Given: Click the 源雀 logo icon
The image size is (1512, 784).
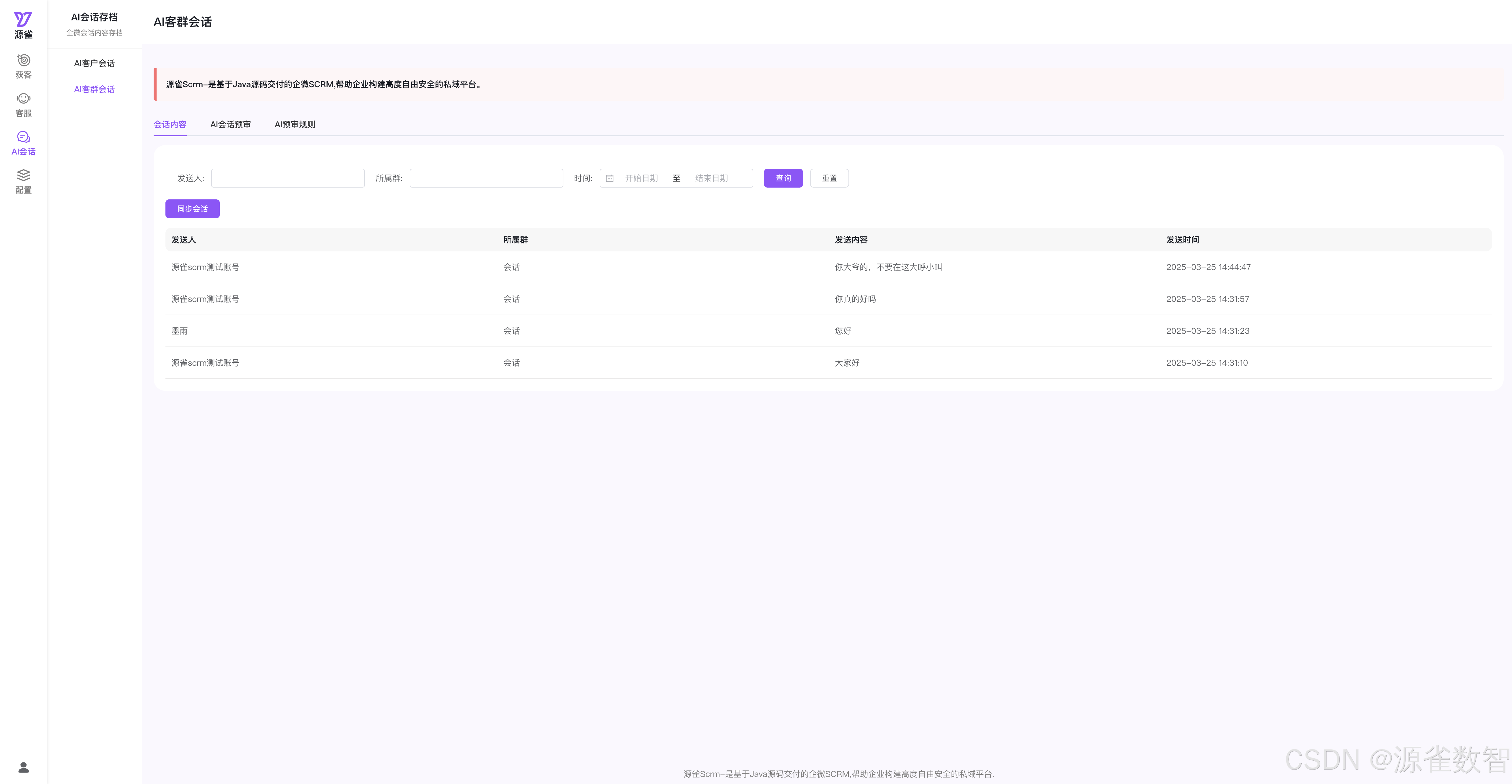Looking at the screenshot, I should (x=23, y=20).
